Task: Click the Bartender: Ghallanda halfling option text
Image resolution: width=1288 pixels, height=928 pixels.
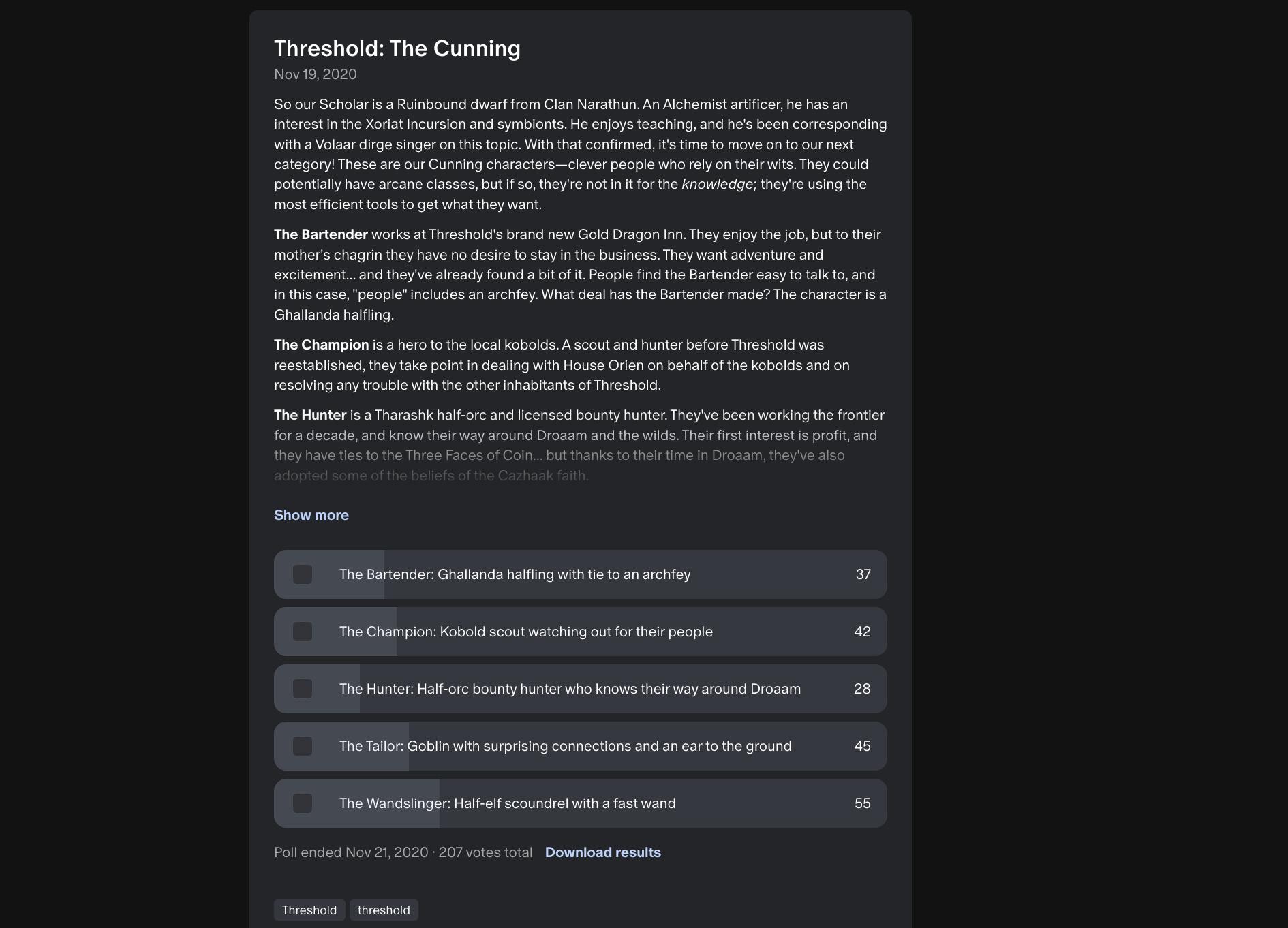Action: [515, 574]
